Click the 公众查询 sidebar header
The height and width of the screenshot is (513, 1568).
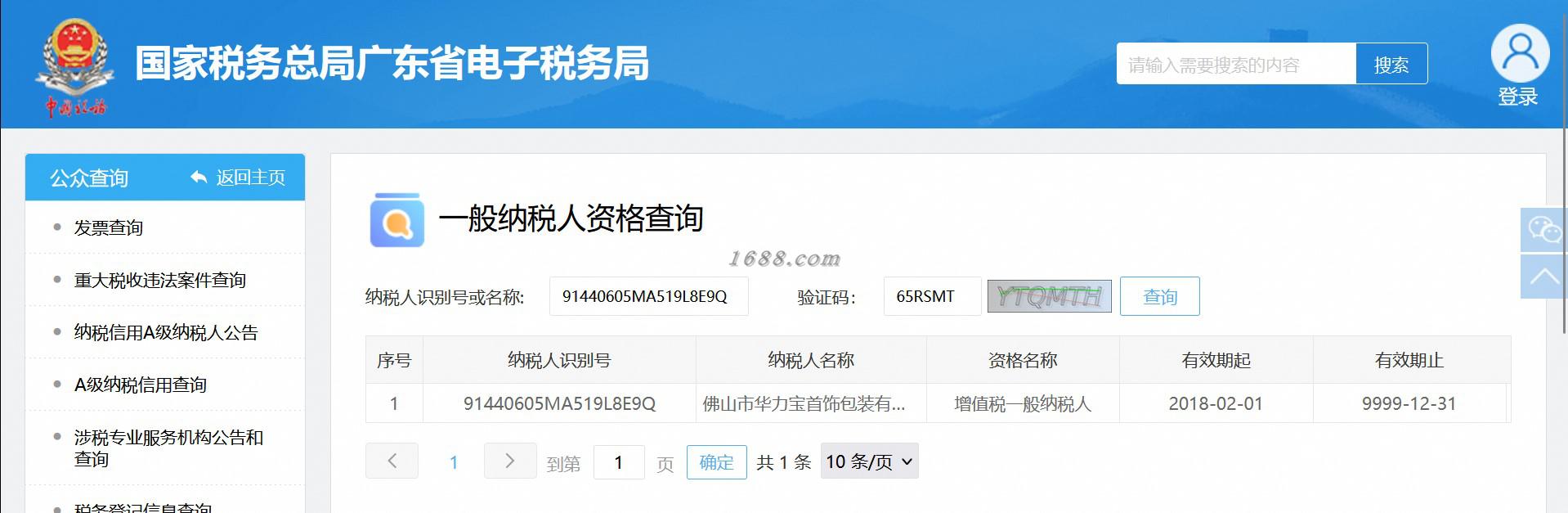[89, 178]
